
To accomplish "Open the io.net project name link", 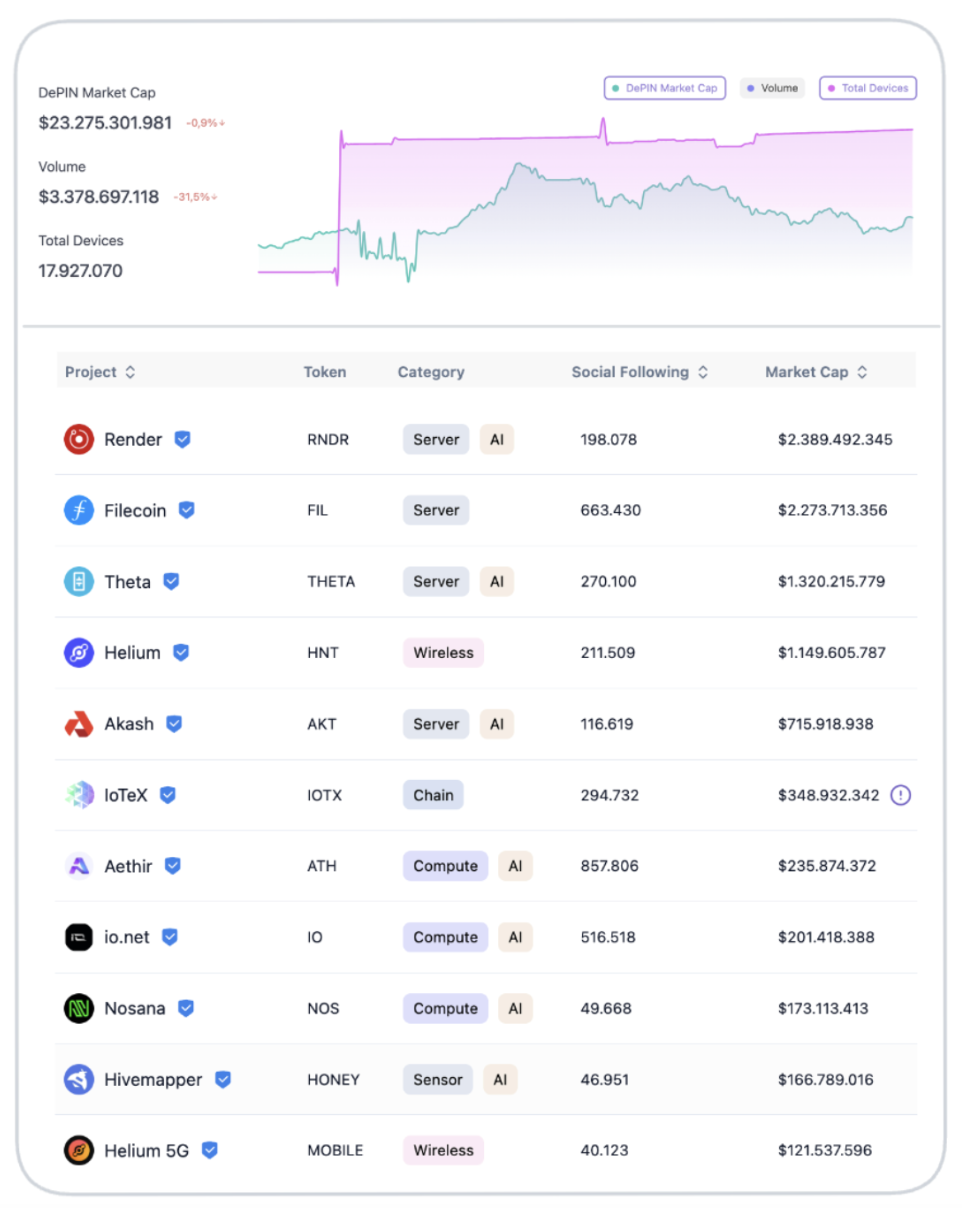I will pyautogui.click(x=127, y=937).
